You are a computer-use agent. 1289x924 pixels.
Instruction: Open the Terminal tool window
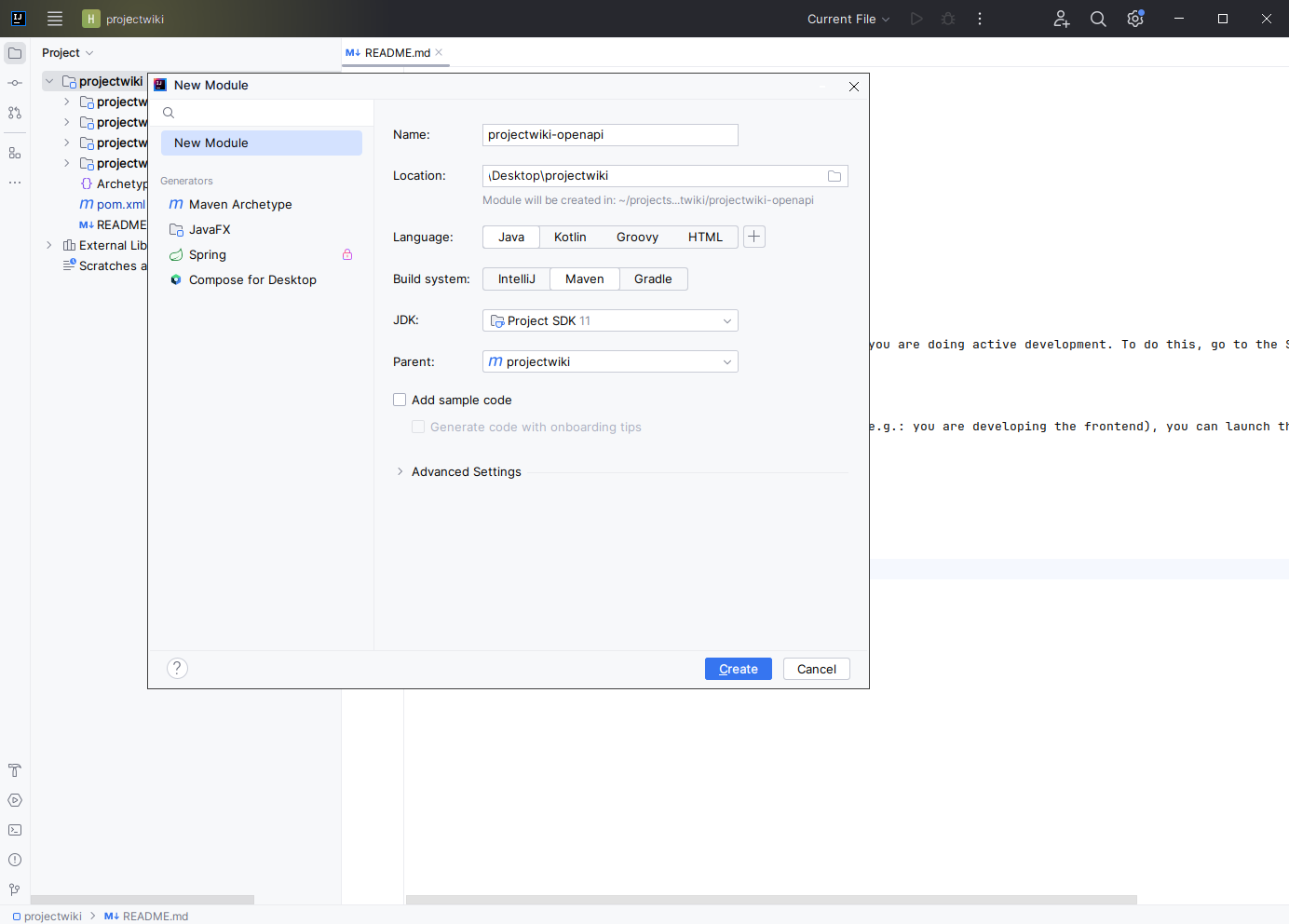[15, 830]
